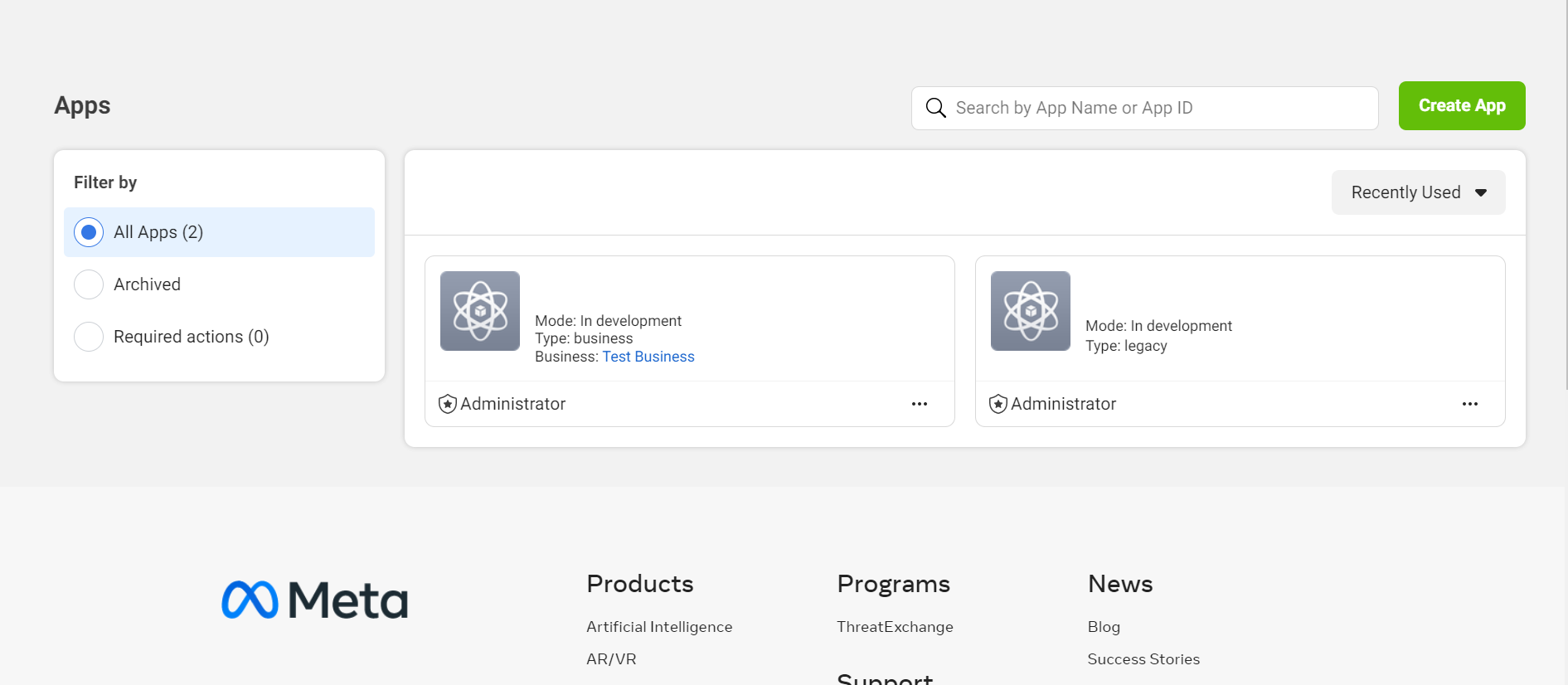Select the Archived filter radio
This screenshot has height=685, width=1568.
click(x=89, y=284)
